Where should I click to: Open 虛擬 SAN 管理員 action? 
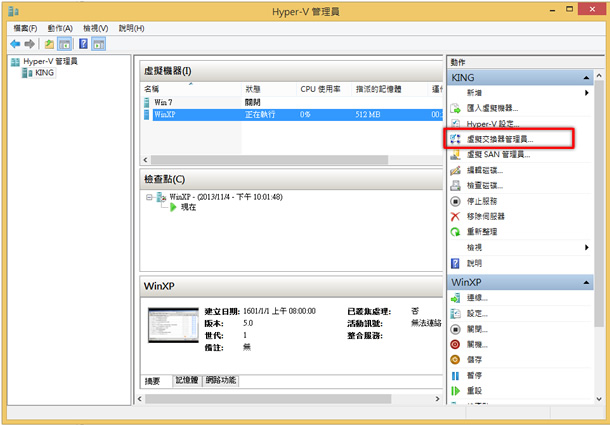pyautogui.click(x=498, y=155)
